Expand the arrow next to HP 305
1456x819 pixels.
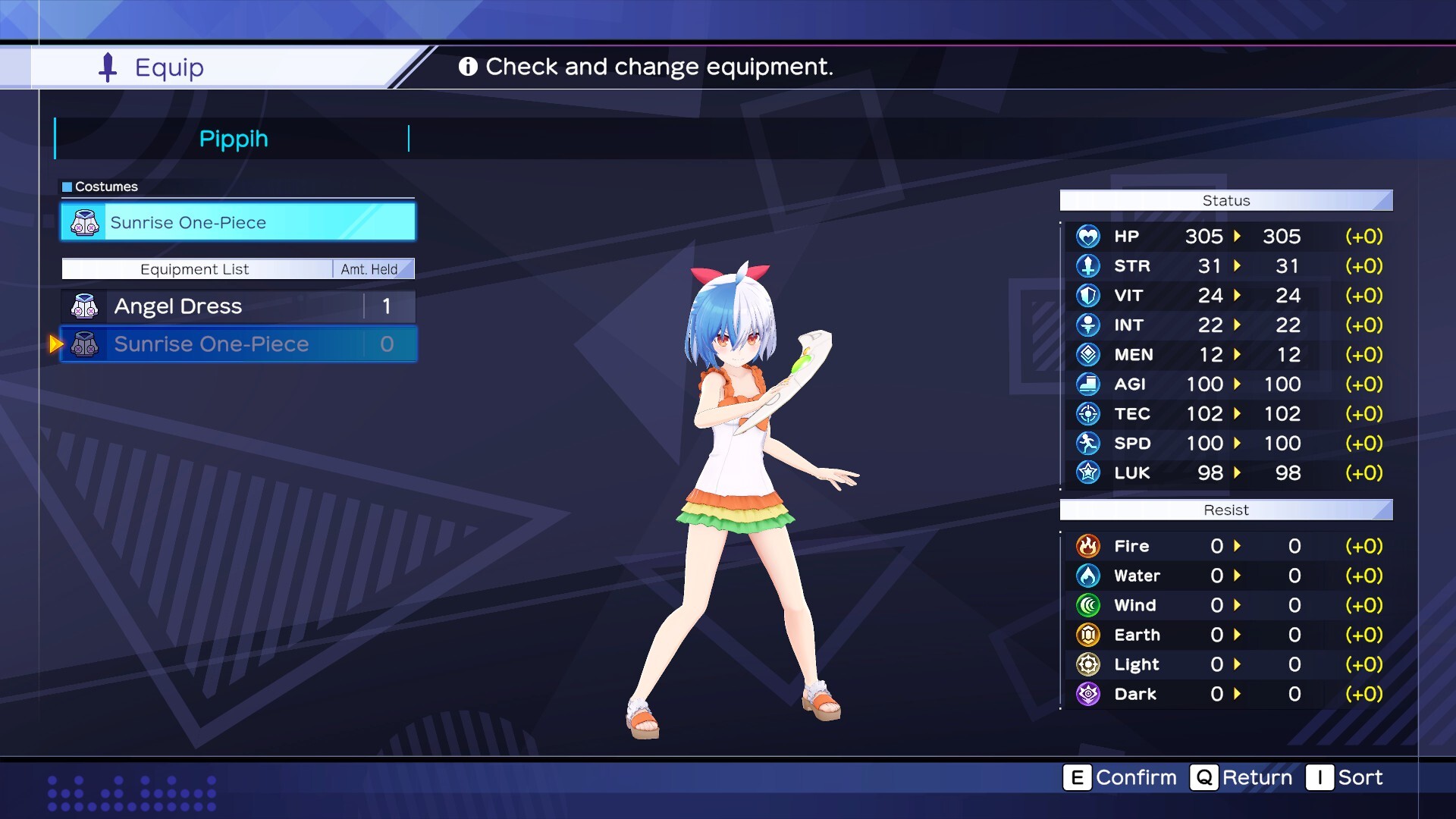point(1239,236)
